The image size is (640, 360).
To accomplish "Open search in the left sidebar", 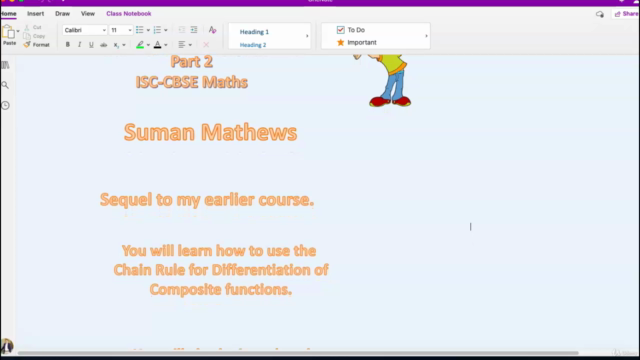I will [x=5, y=85].
